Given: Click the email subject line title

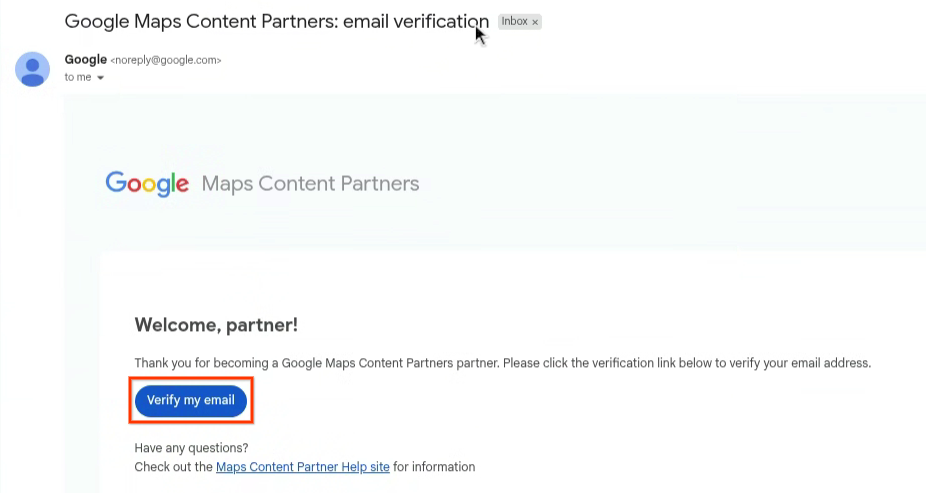Looking at the screenshot, I should (x=276, y=21).
